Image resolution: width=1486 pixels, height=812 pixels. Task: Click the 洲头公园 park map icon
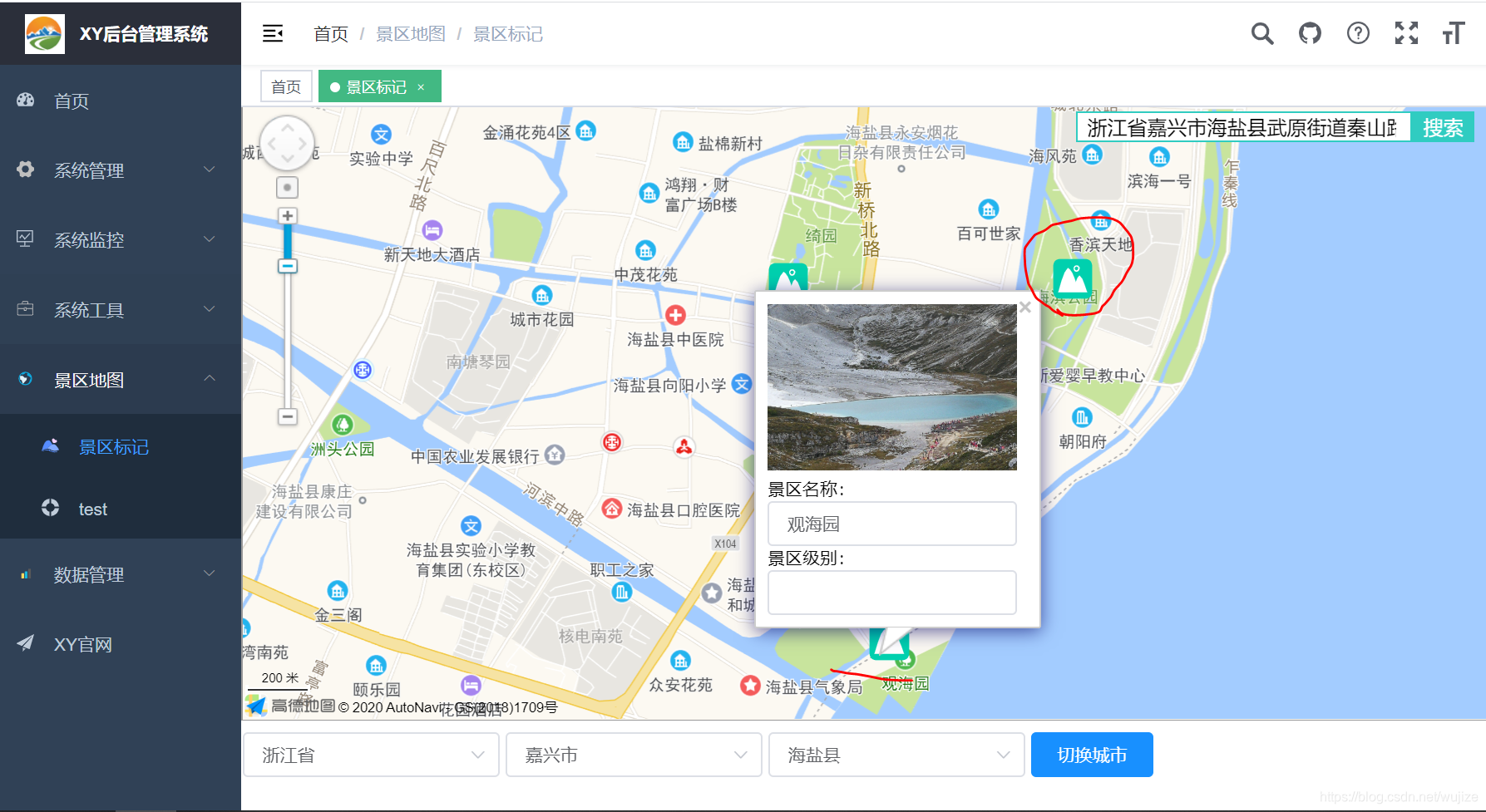point(343,425)
